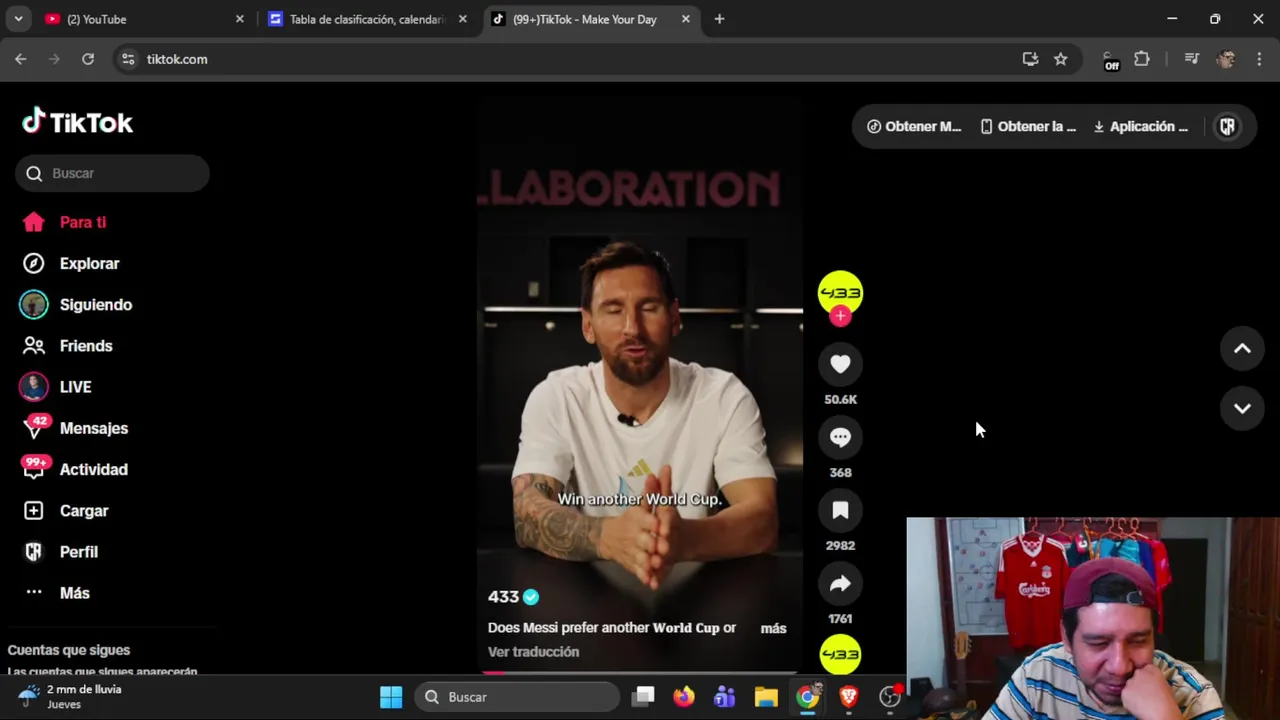The image size is (1280, 720).
Task: Open the tab search dropdown
Action: click(18, 19)
